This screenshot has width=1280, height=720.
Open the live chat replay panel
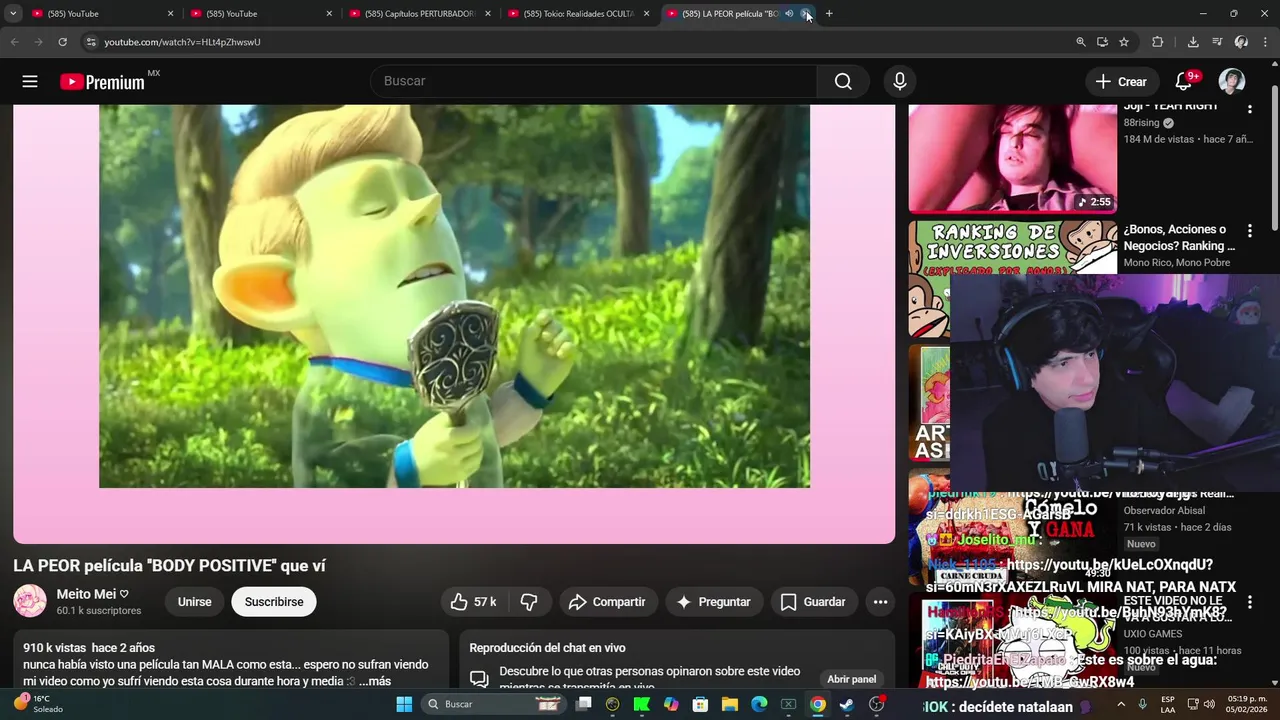(x=851, y=679)
